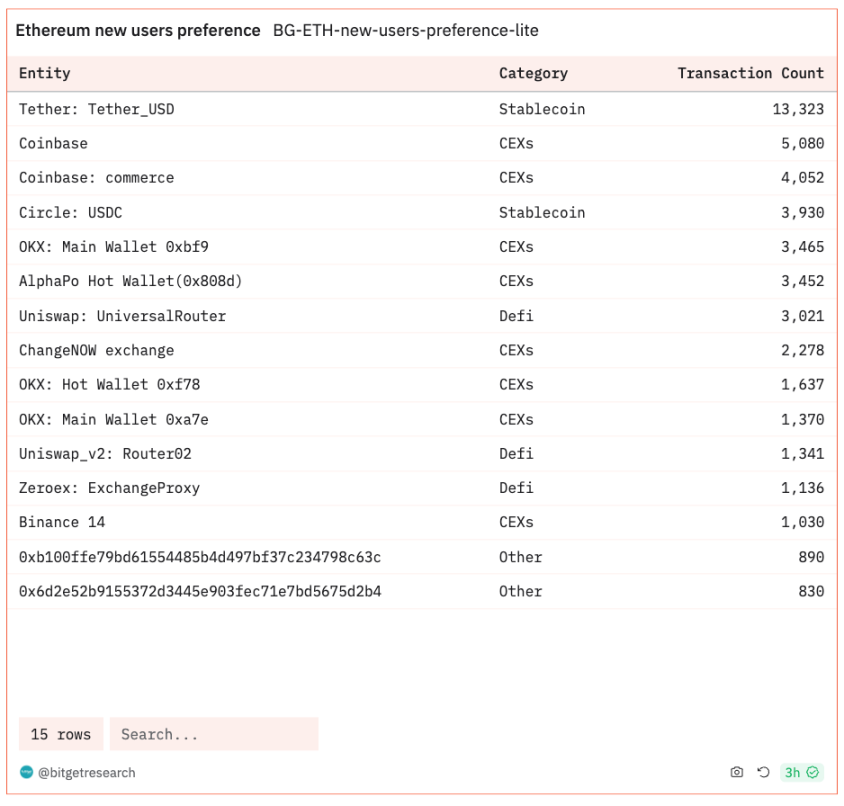Screen dimensions: 844x806
Task: Click the 15 rows indicator
Action: point(61,734)
